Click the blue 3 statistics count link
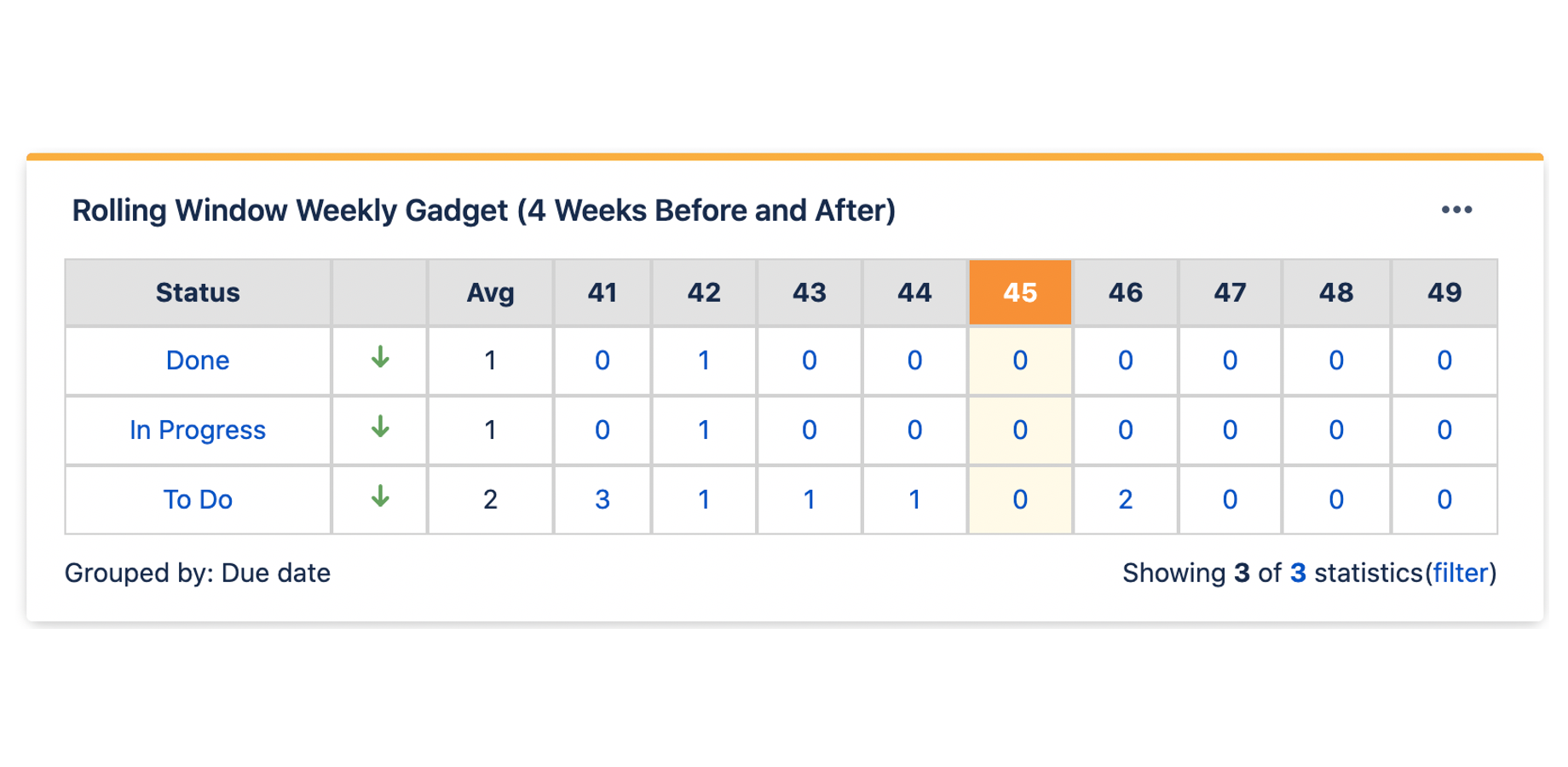 pyautogui.click(x=1298, y=574)
